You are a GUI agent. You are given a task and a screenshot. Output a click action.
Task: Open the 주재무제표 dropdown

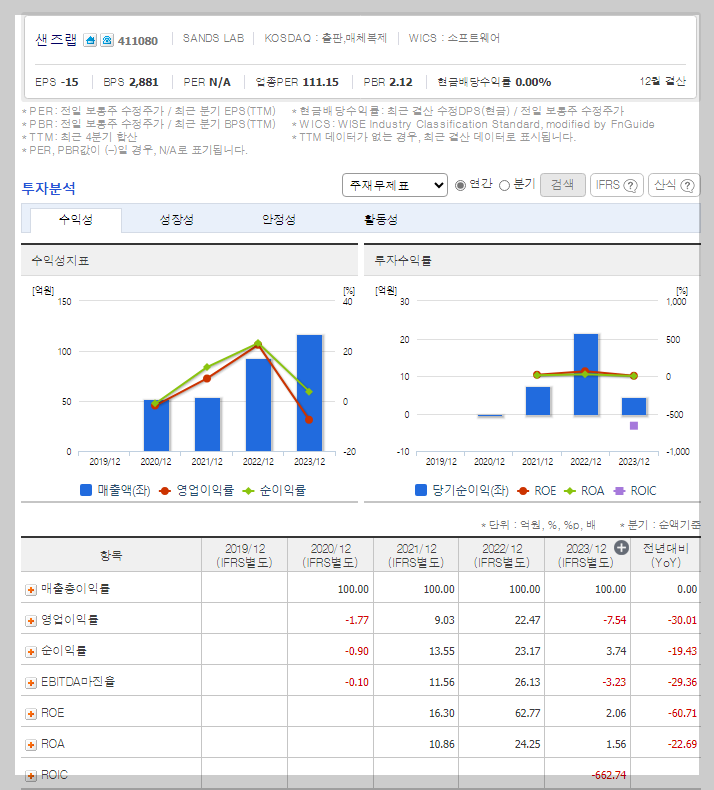(395, 185)
